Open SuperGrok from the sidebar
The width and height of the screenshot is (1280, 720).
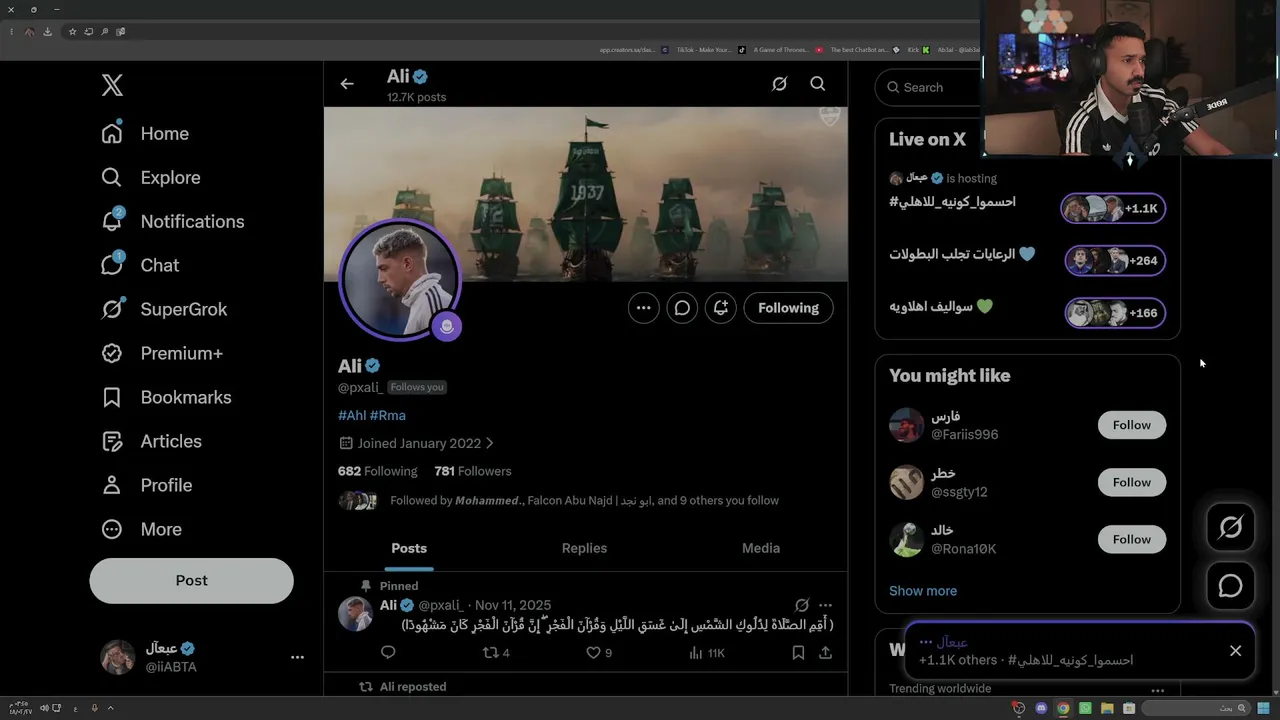(164, 309)
